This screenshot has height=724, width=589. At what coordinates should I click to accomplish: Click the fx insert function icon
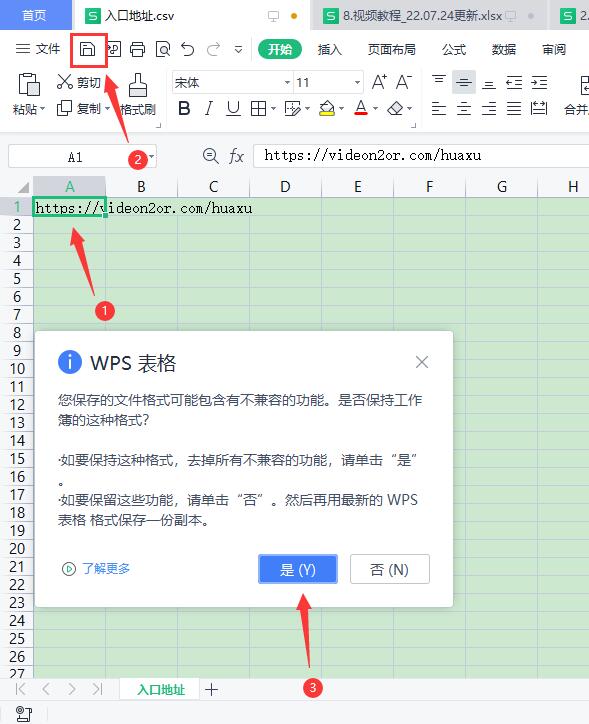point(236,156)
